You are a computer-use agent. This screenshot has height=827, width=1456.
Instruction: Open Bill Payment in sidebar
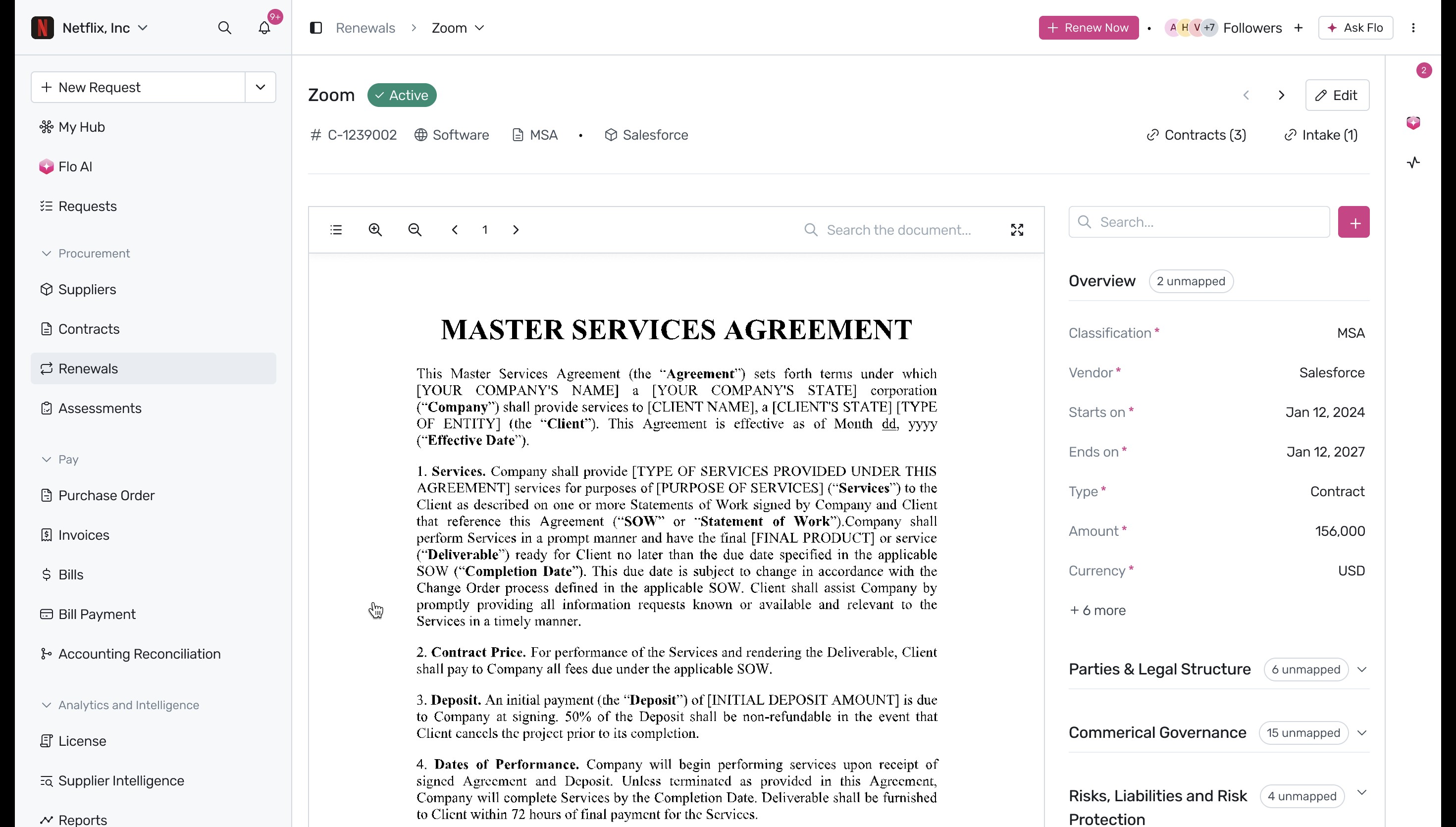coord(154,614)
